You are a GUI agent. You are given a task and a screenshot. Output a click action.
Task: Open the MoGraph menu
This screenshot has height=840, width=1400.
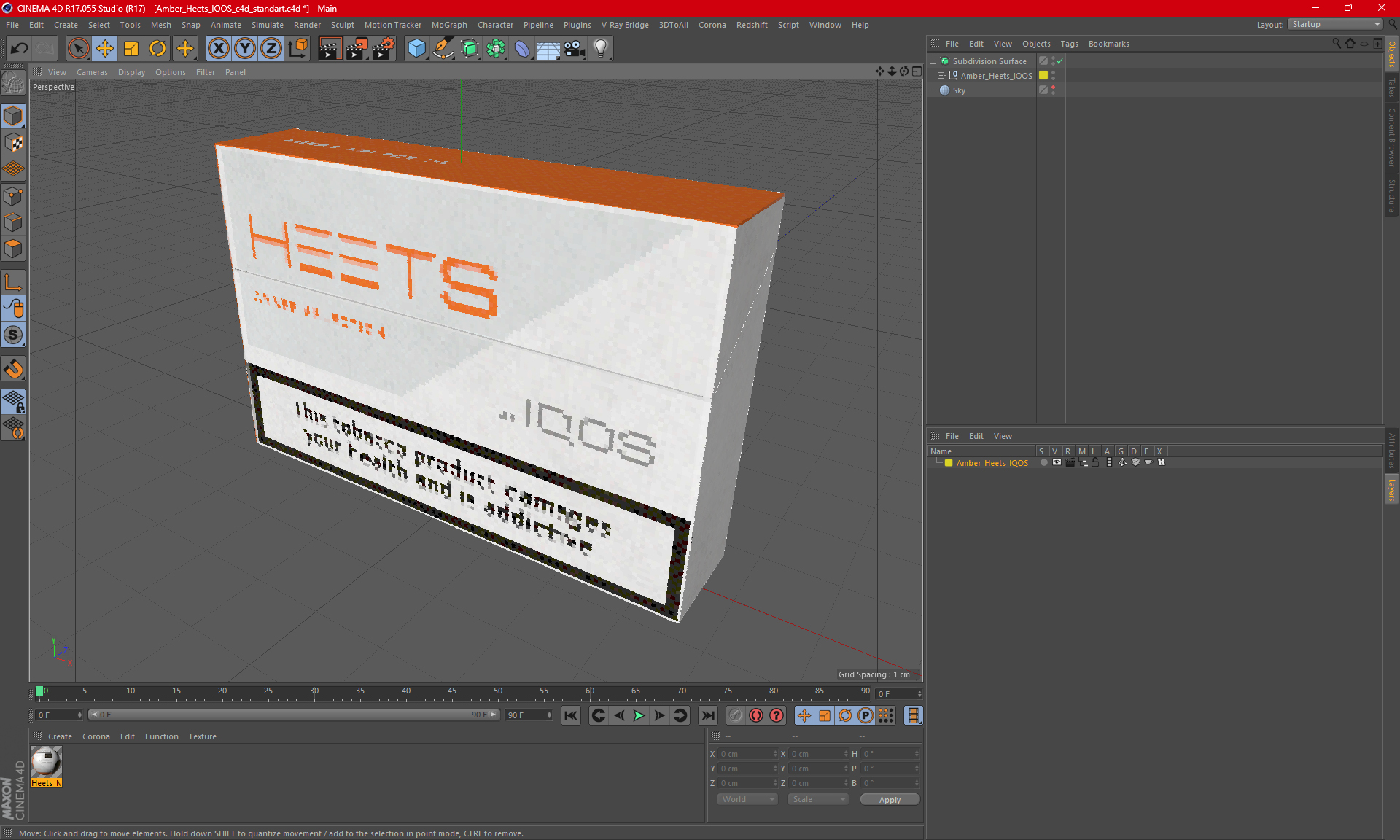tap(449, 25)
